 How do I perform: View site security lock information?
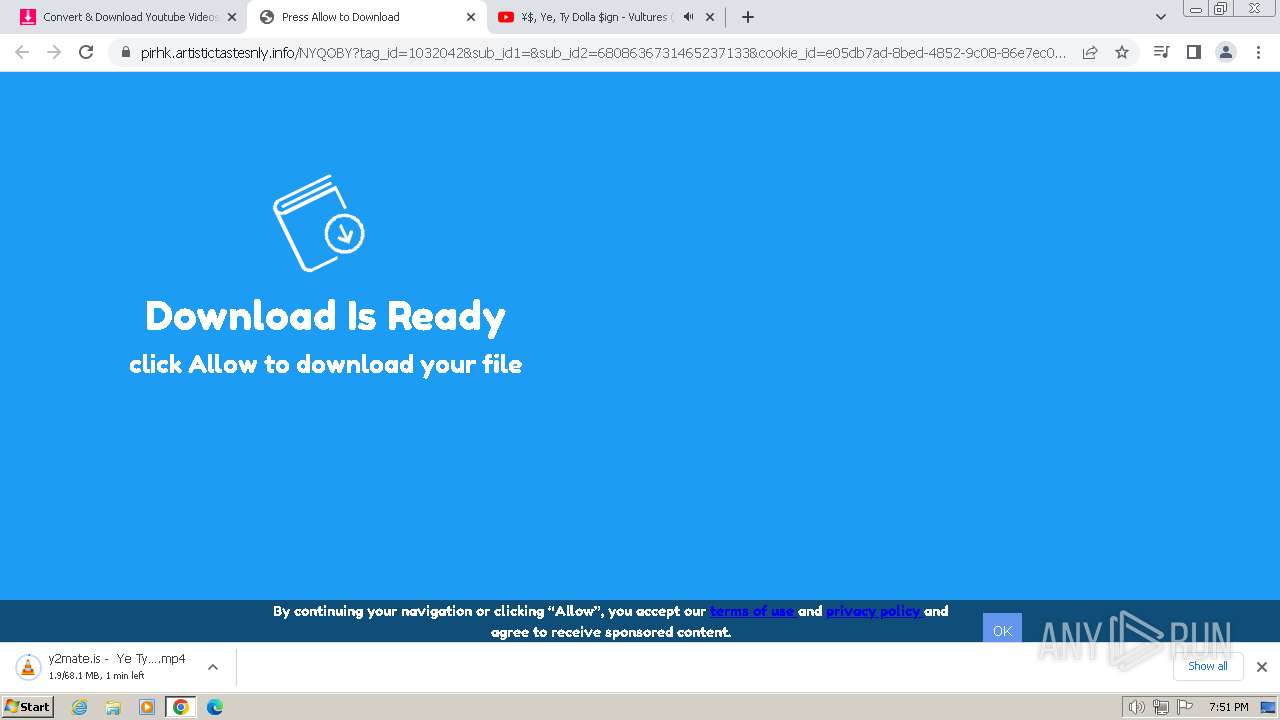pyautogui.click(x=125, y=52)
